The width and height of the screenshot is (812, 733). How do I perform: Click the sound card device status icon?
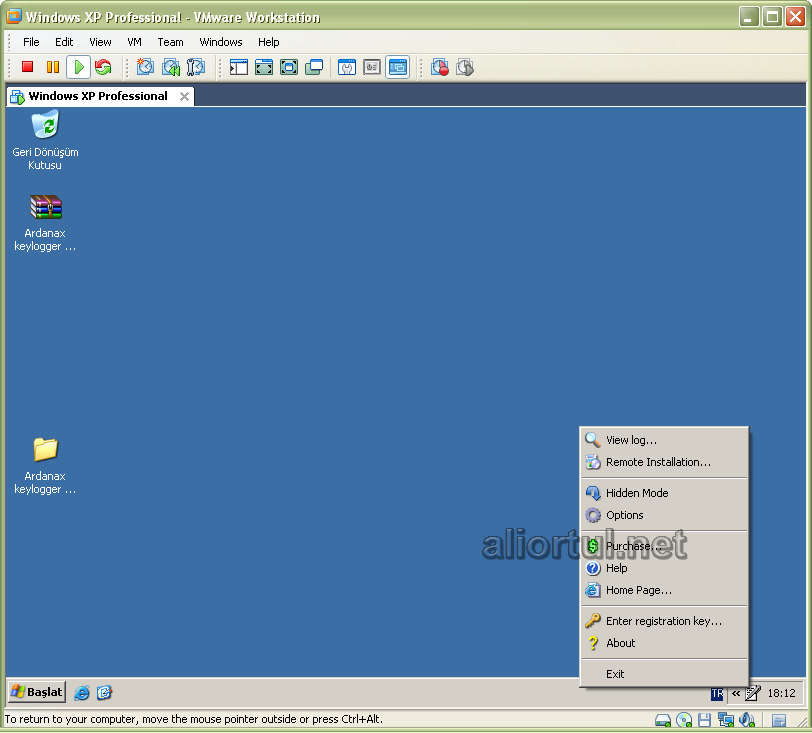(x=747, y=720)
